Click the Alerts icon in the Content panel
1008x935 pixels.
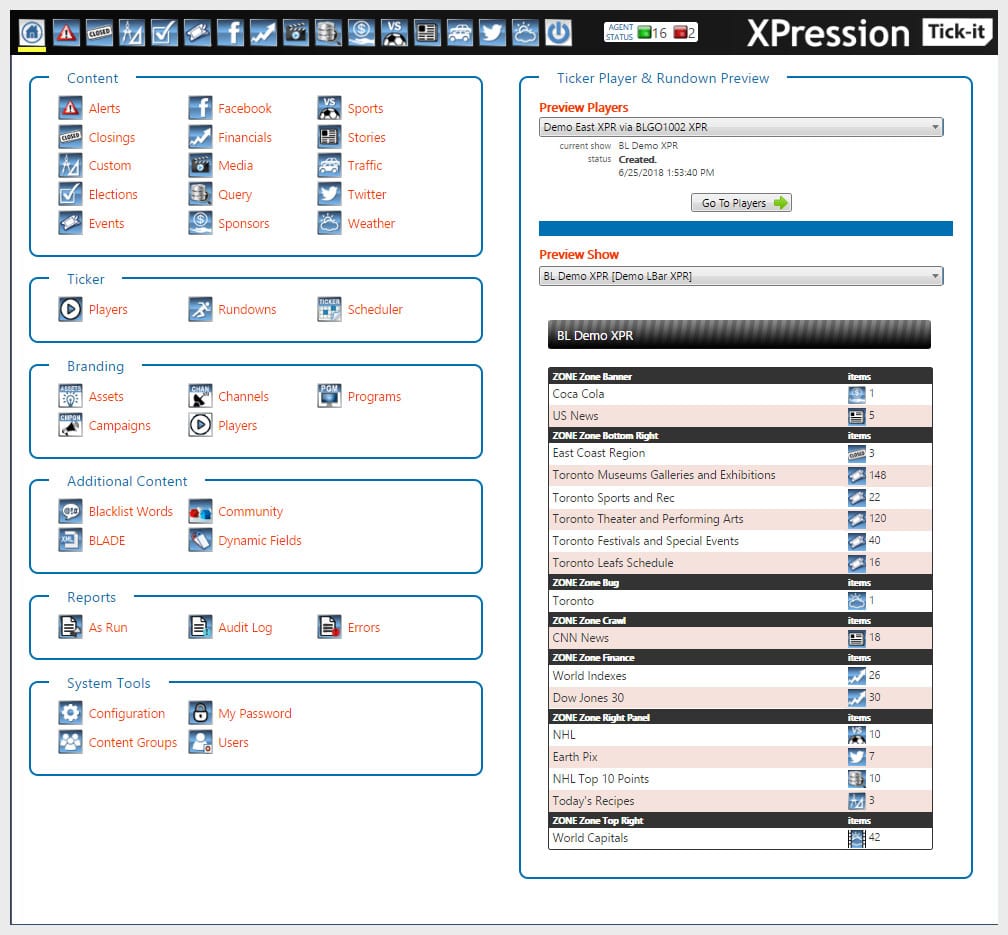point(70,108)
